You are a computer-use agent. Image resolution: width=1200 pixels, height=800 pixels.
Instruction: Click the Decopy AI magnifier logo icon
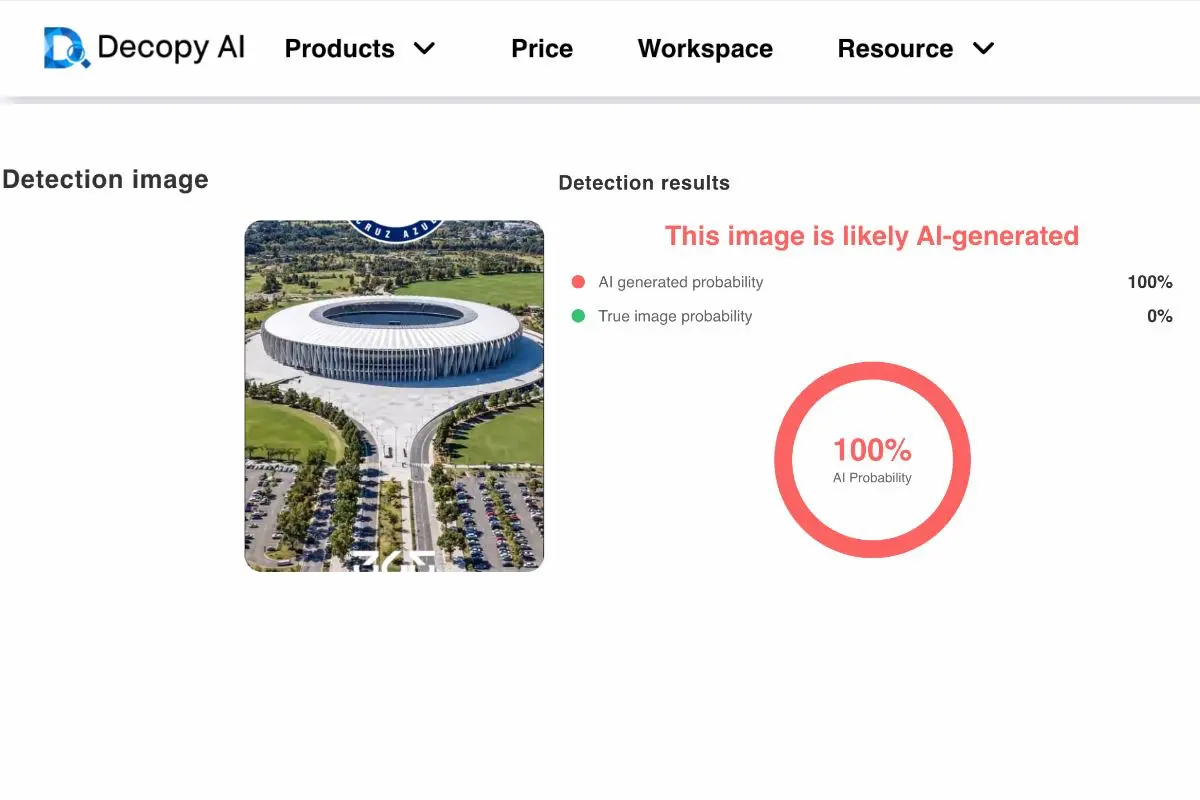click(x=66, y=48)
